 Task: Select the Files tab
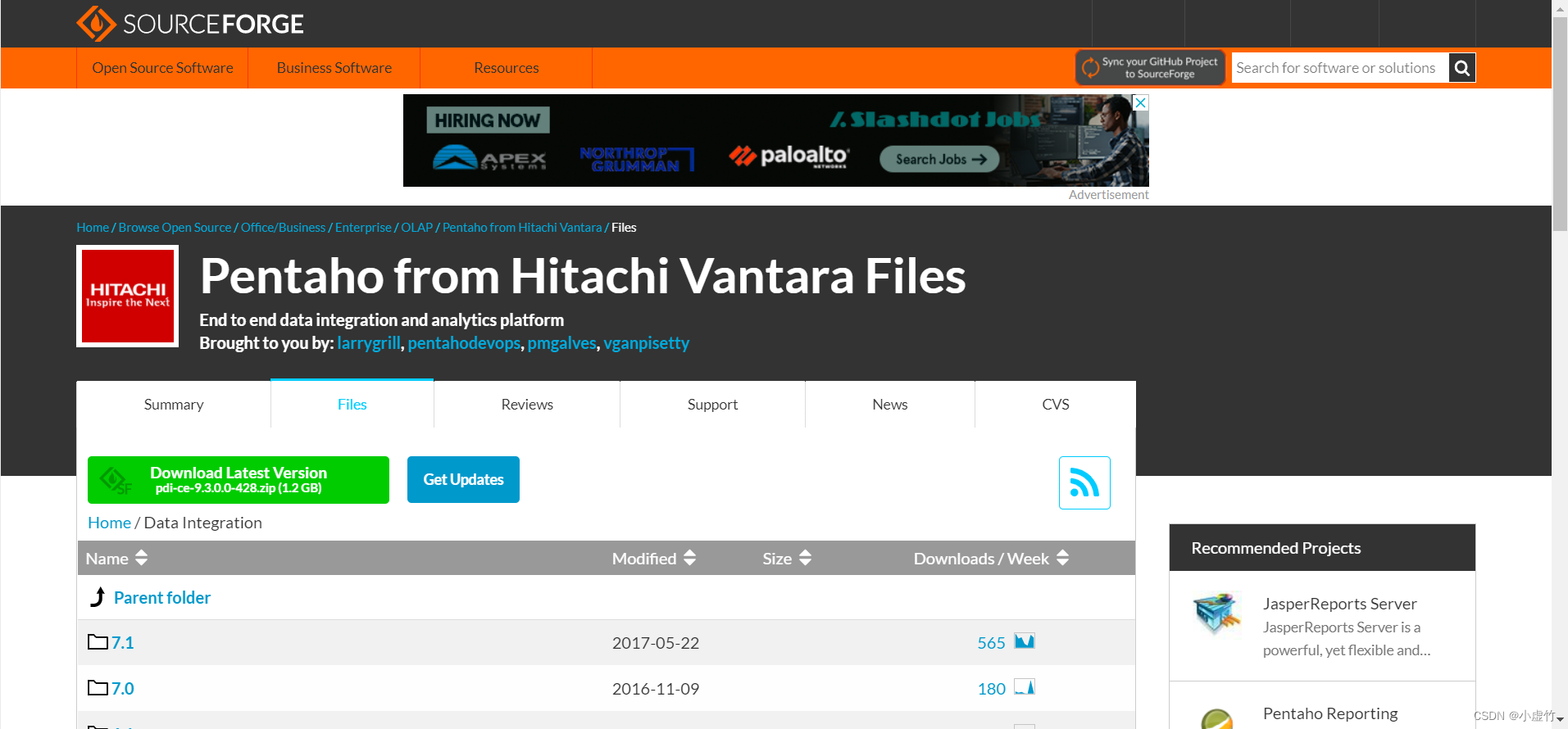coord(352,405)
